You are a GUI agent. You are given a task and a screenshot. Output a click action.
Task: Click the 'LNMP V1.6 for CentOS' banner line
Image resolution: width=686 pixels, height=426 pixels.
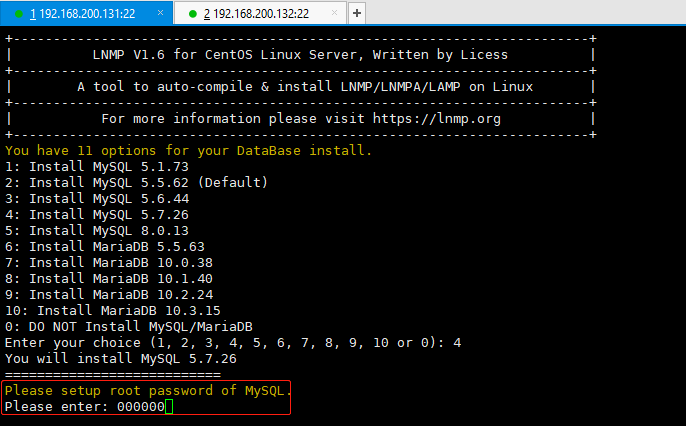click(300, 55)
